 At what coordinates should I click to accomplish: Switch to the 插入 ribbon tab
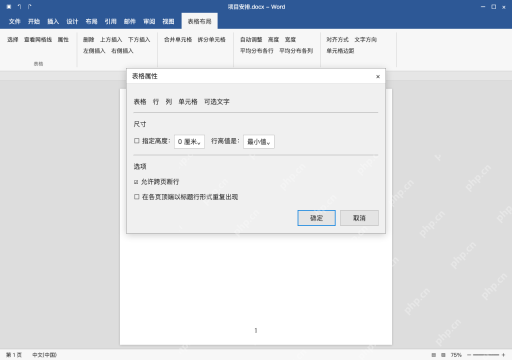pyautogui.click(x=53, y=22)
